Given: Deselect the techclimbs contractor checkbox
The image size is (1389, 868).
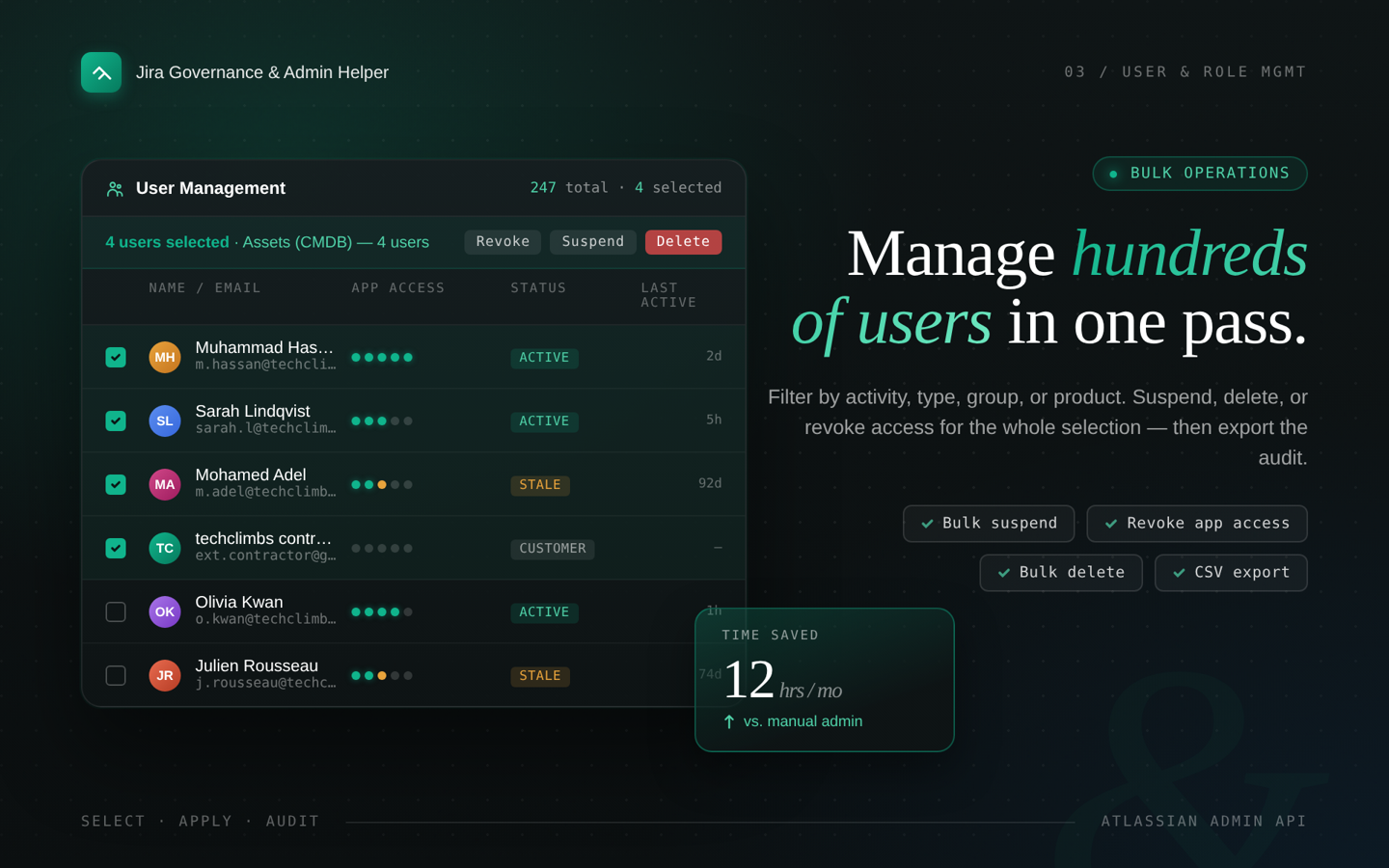Looking at the screenshot, I should 116,548.
